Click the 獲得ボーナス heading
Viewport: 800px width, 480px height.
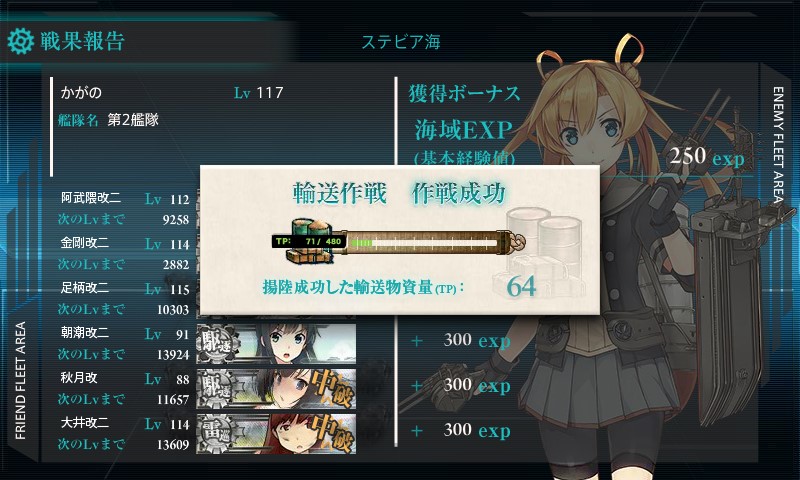[464, 93]
